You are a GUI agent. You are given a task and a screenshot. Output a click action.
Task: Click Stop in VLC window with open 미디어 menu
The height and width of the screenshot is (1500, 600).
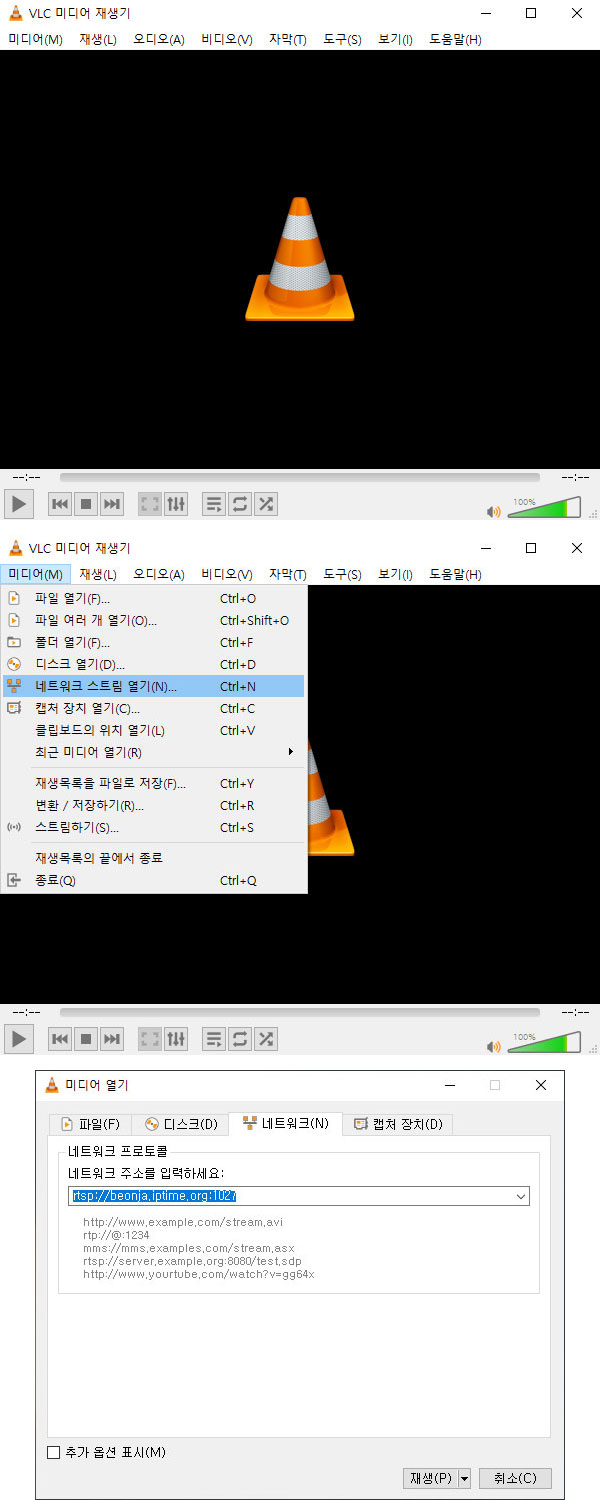coord(86,1040)
